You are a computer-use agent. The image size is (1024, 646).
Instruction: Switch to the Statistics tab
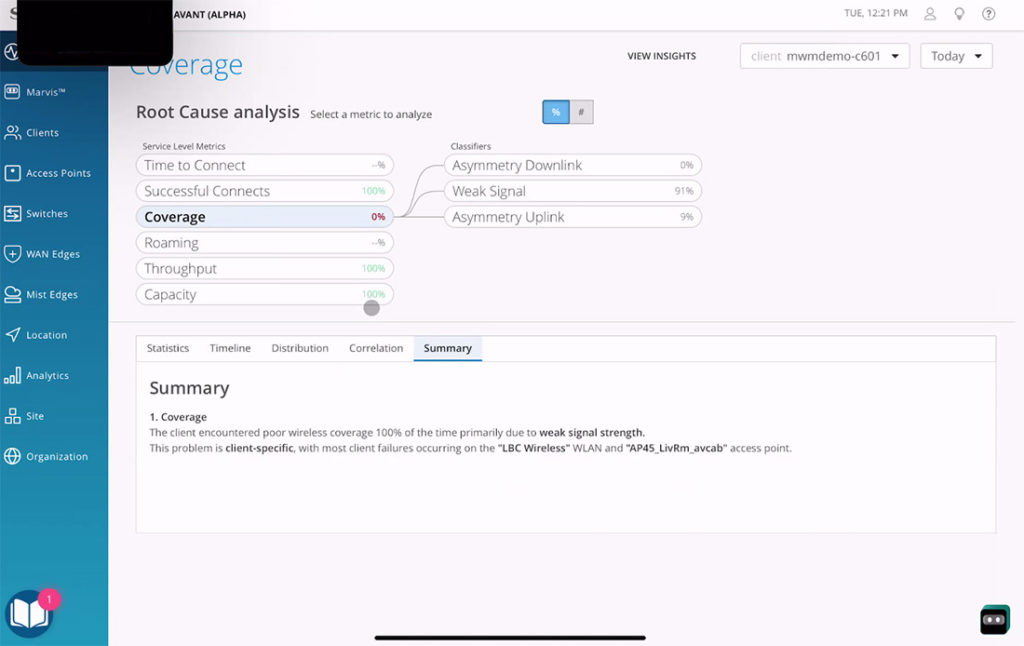pyautogui.click(x=168, y=348)
